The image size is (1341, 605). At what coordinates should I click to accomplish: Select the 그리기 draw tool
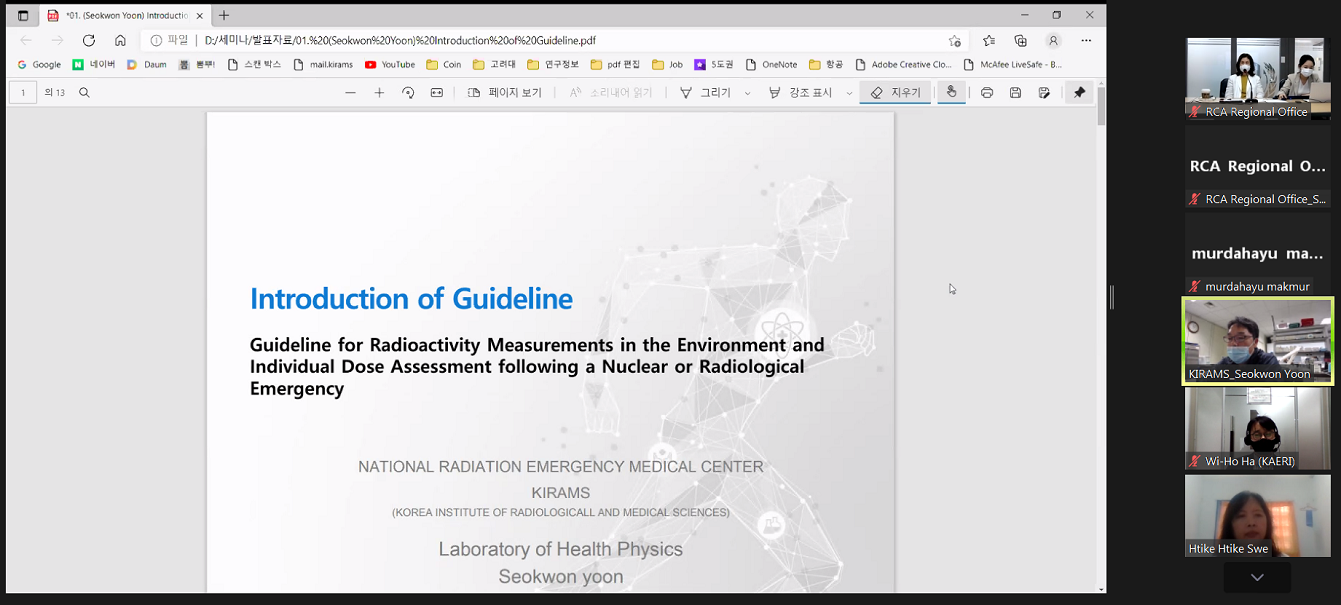pos(705,93)
